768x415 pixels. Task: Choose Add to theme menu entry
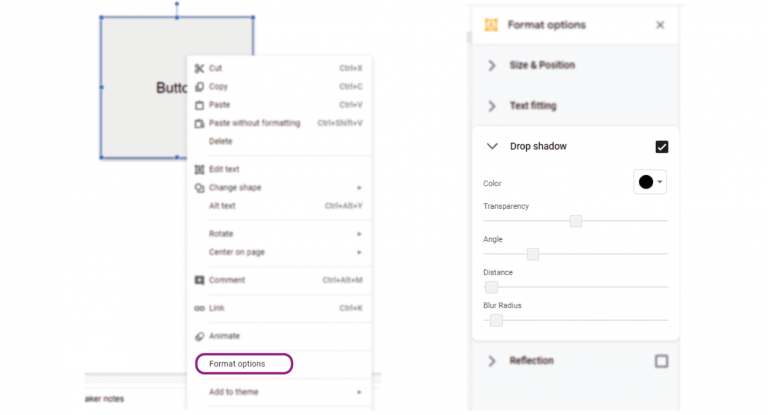click(234, 392)
